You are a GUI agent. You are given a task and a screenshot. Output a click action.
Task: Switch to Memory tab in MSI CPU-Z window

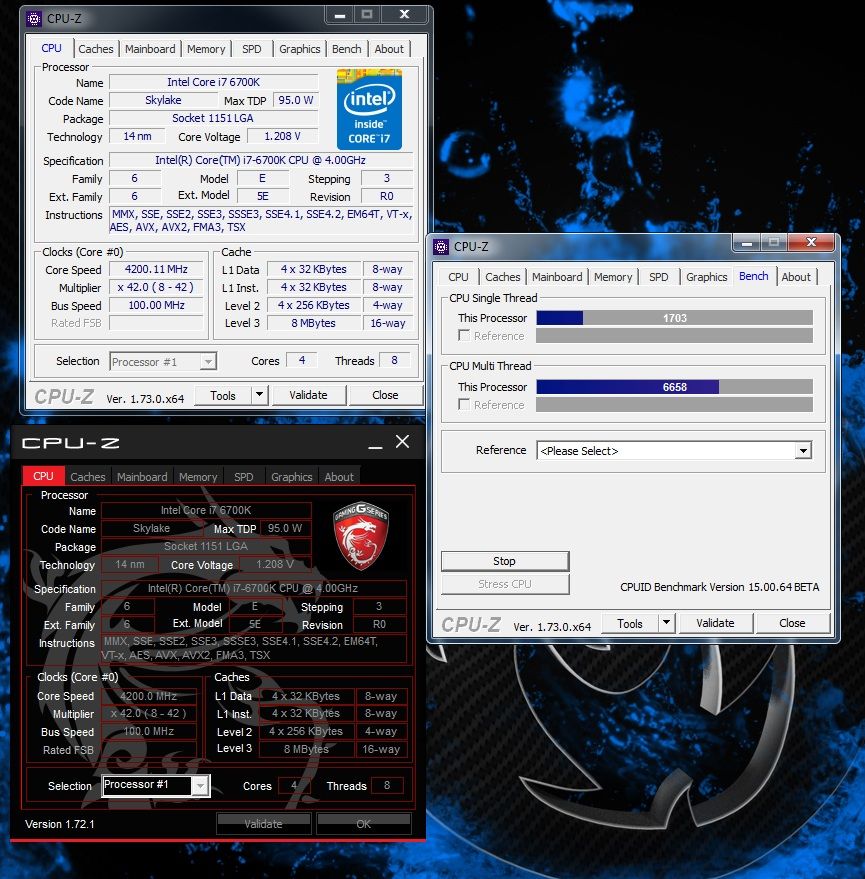pos(198,476)
